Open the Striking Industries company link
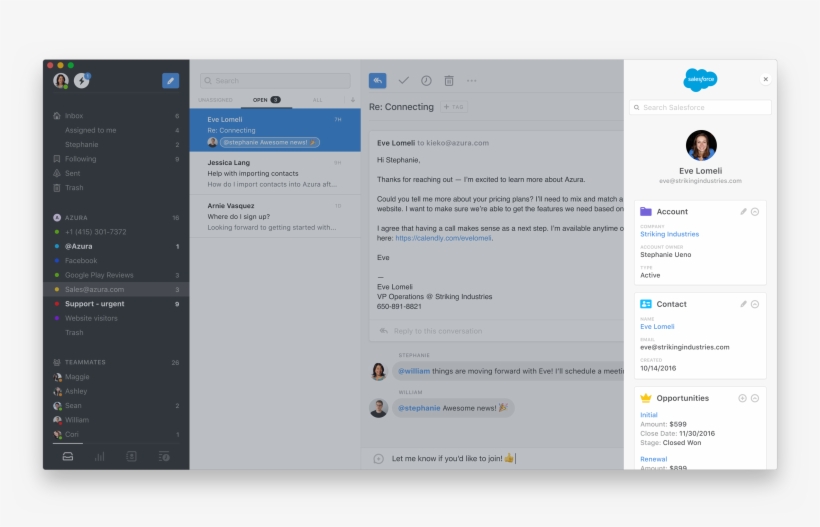820x527 pixels. click(669, 234)
